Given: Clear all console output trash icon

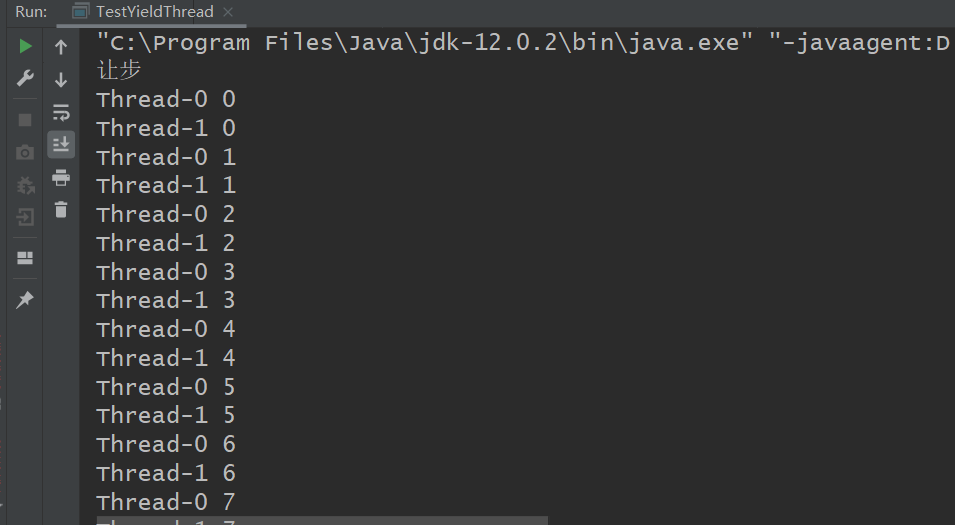Looking at the screenshot, I should point(61,210).
